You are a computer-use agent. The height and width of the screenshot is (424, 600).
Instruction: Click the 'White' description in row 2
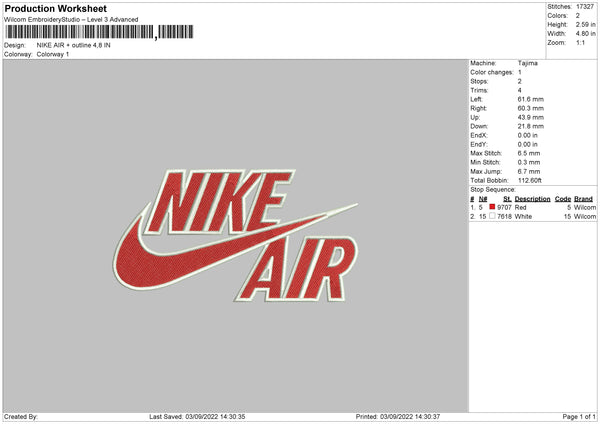pyautogui.click(x=523, y=217)
